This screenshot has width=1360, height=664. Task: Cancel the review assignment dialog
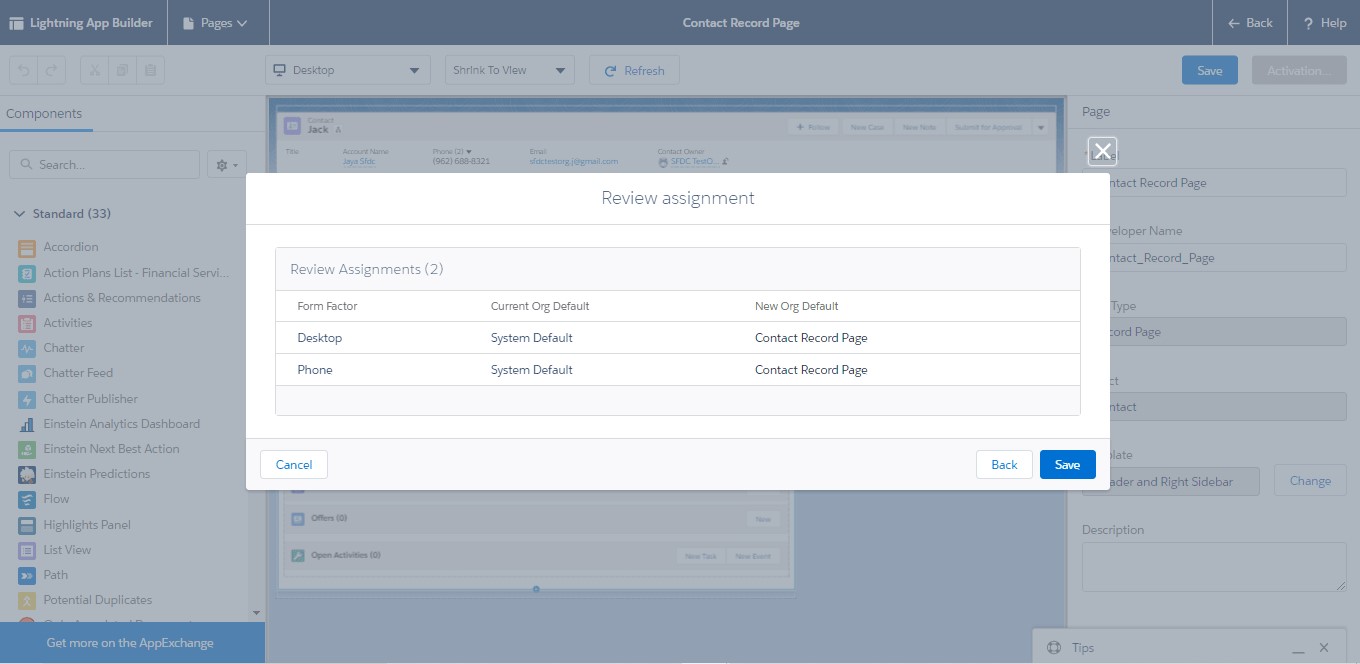(x=293, y=464)
